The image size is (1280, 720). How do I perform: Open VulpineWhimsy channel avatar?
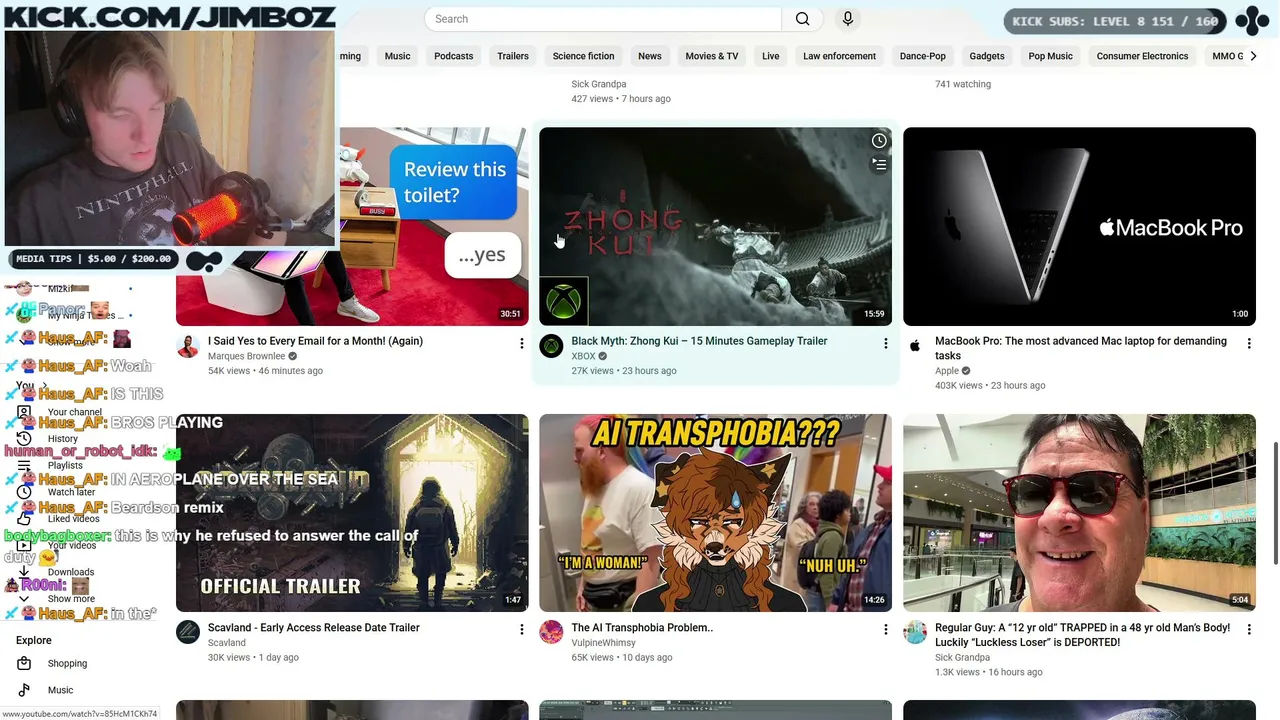coord(551,632)
